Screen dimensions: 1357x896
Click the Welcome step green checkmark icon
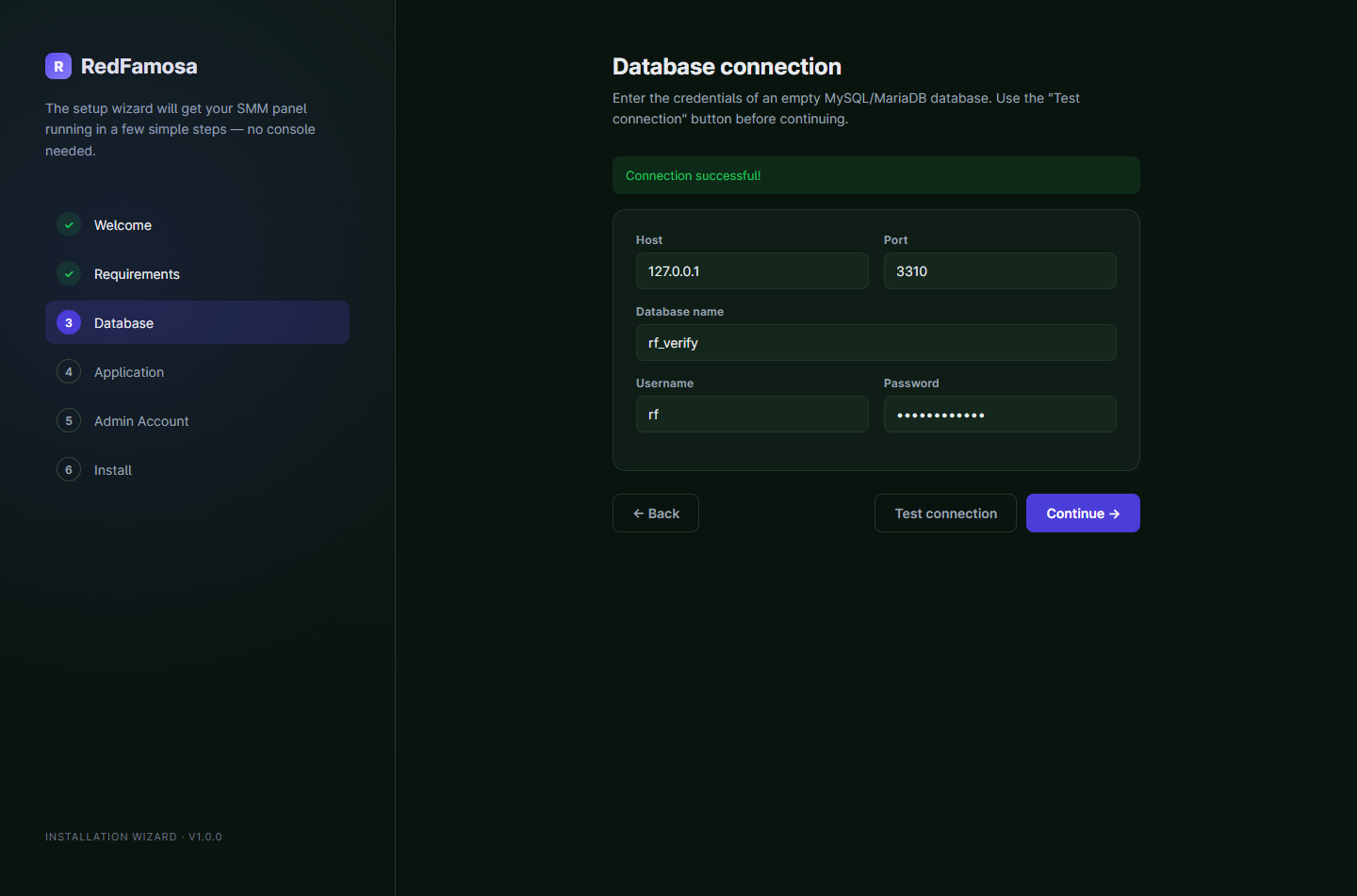[x=69, y=224]
